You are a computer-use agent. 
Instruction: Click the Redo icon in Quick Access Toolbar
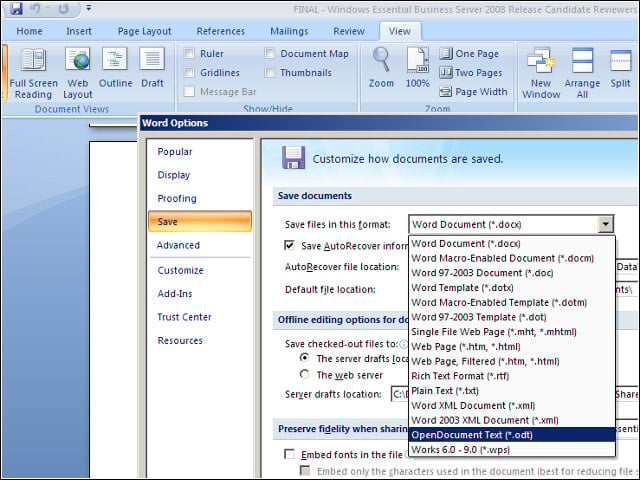pyautogui.click(x=63, y=8)
